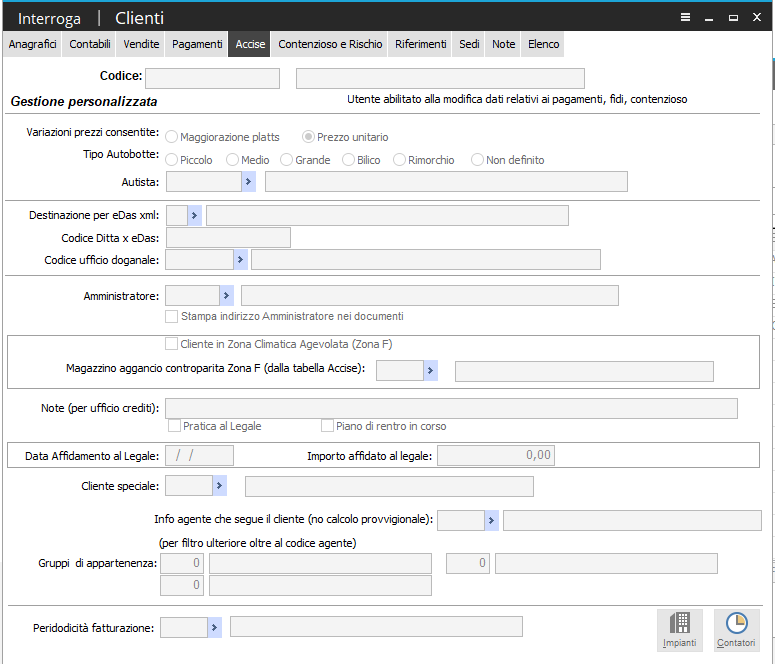
Task: Enable Cliente in Zona Climatica Agevolata
Action: click(x=172, y=344)
